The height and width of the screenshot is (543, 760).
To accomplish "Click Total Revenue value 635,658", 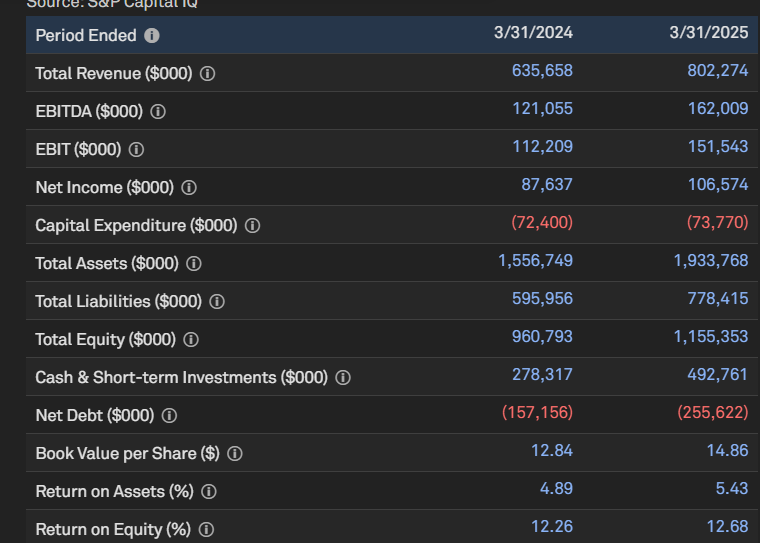I will [542, 71].
